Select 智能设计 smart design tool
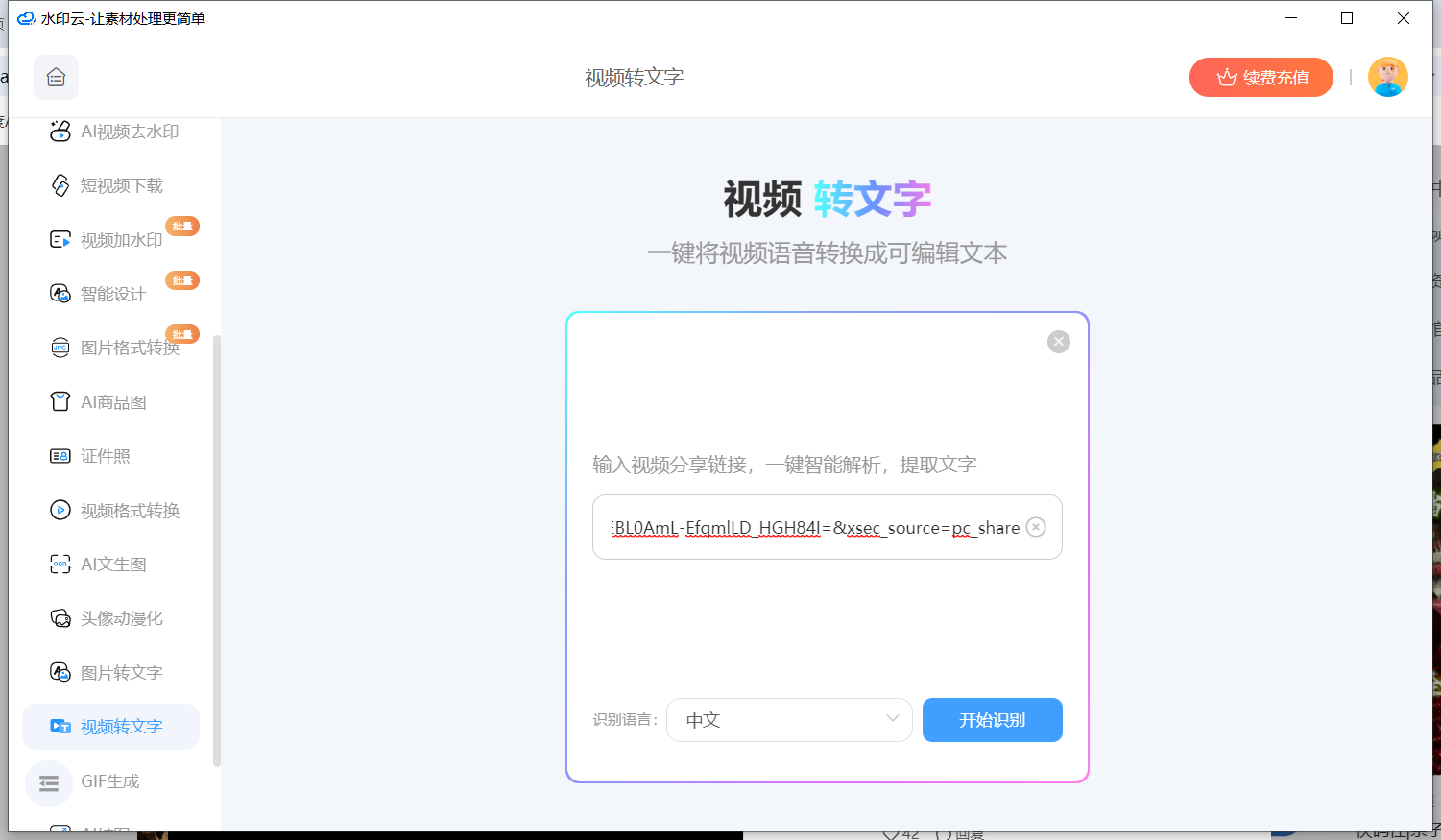1441x840 pixels. click(99, 294)
